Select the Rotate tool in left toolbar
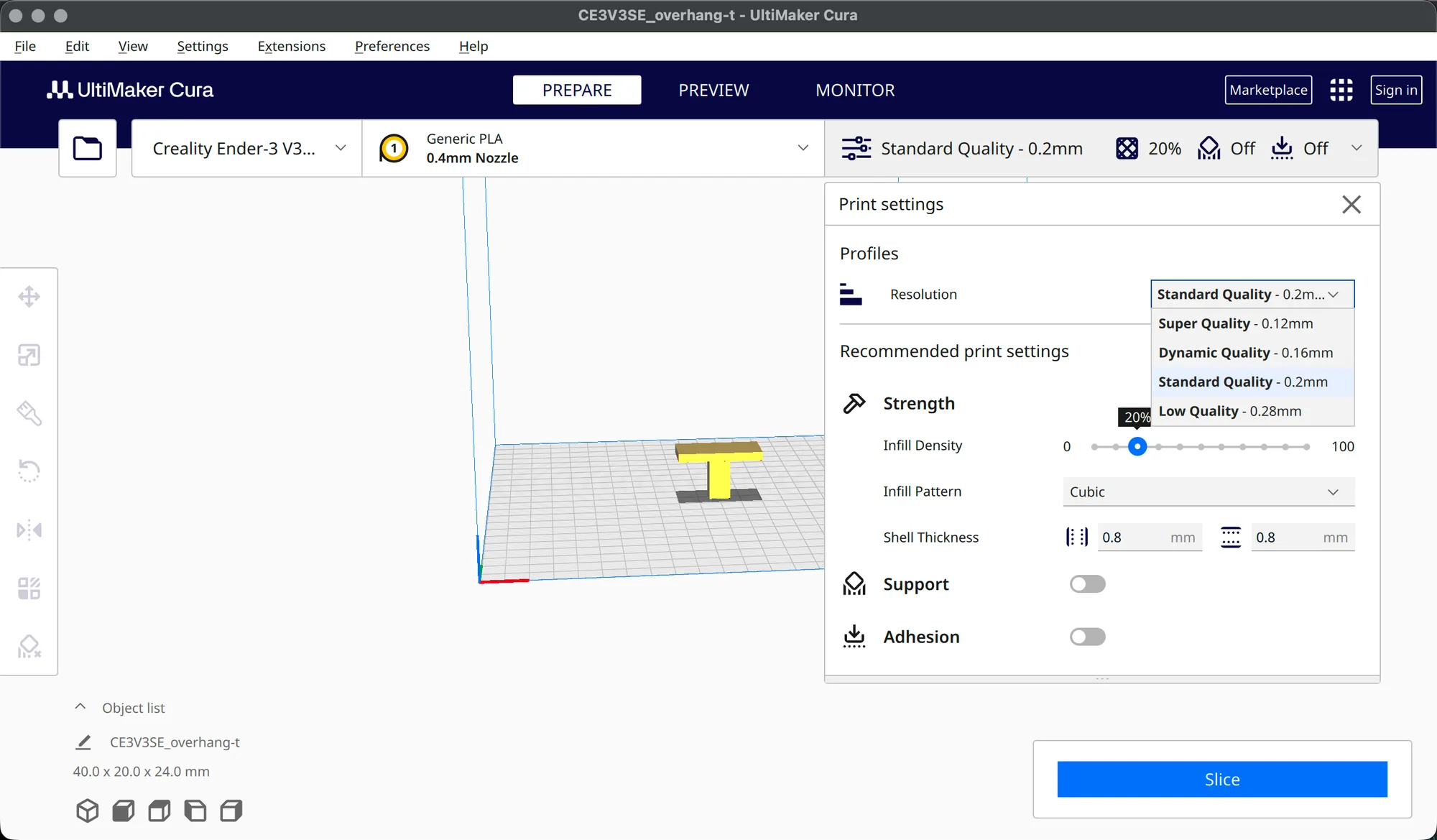Screen dimensions: 1437x840 coord(29,471)
